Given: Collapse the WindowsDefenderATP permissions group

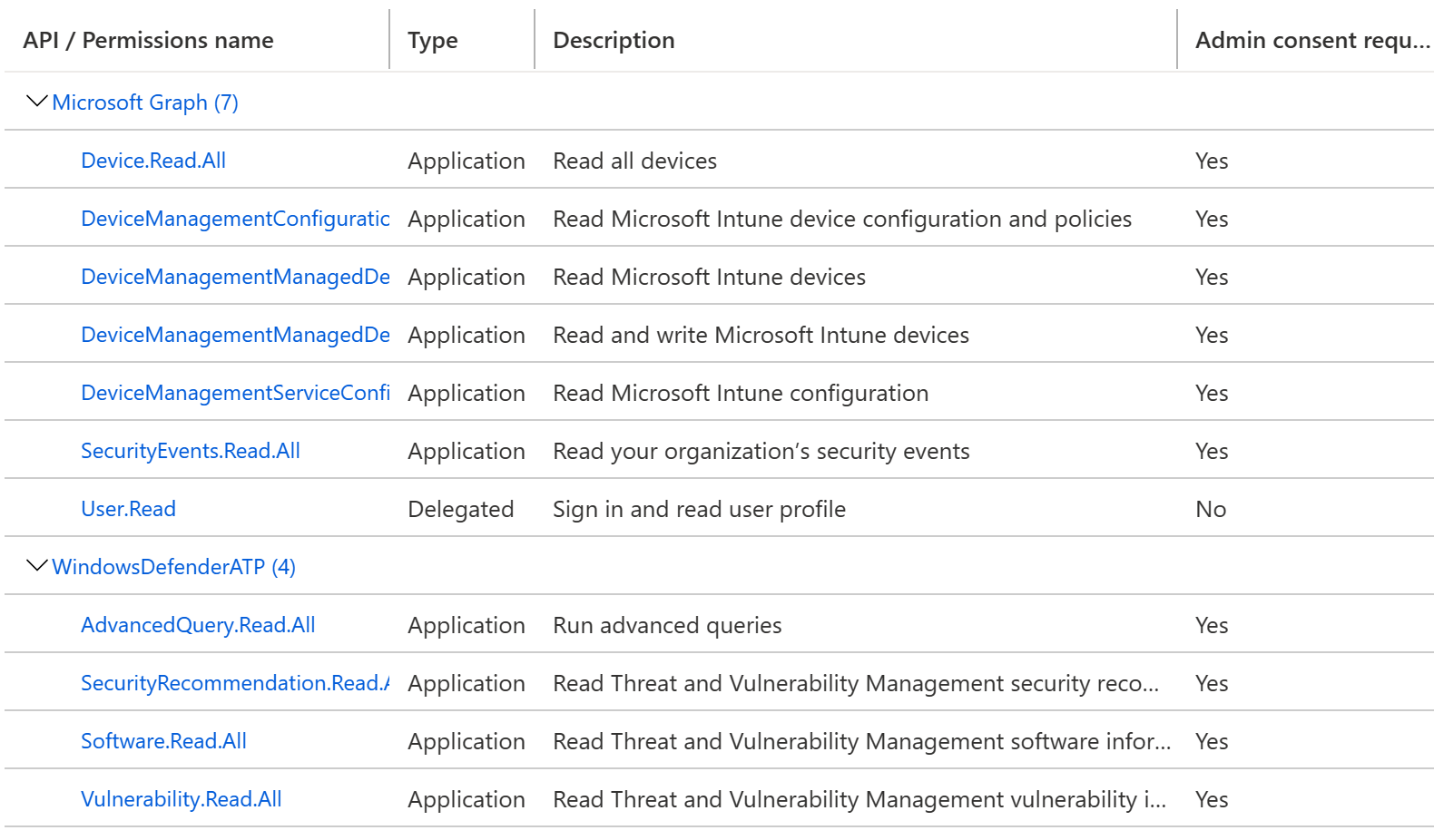Looking at the screenshot, I should coord(36,566).
